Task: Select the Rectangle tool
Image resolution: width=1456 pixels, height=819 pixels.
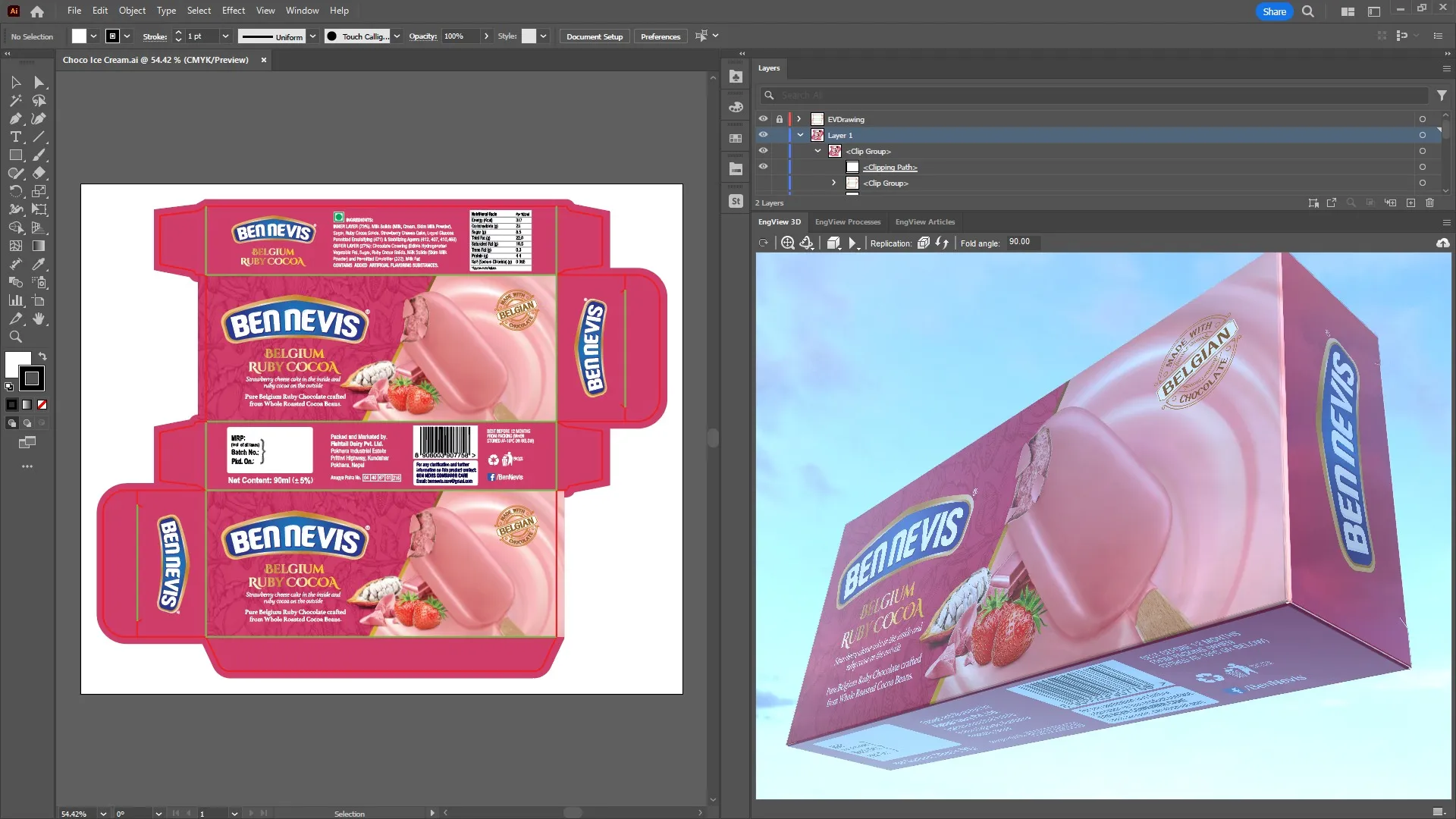Action: [16, 155]
